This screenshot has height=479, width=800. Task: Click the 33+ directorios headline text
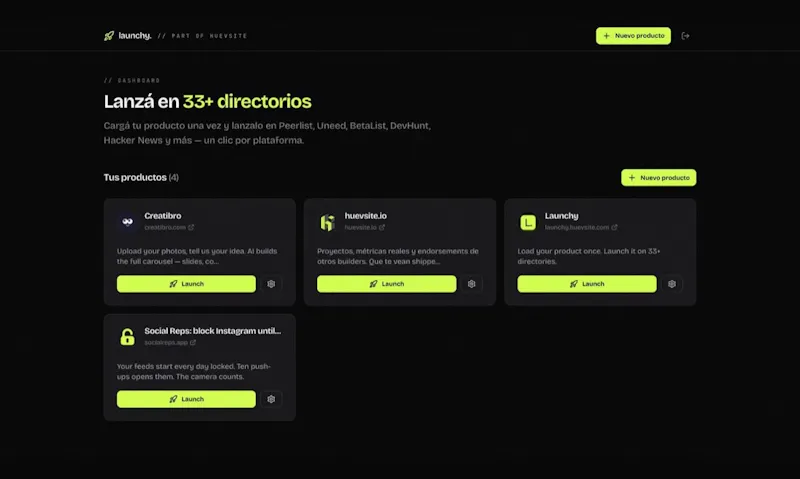point(247,102)
